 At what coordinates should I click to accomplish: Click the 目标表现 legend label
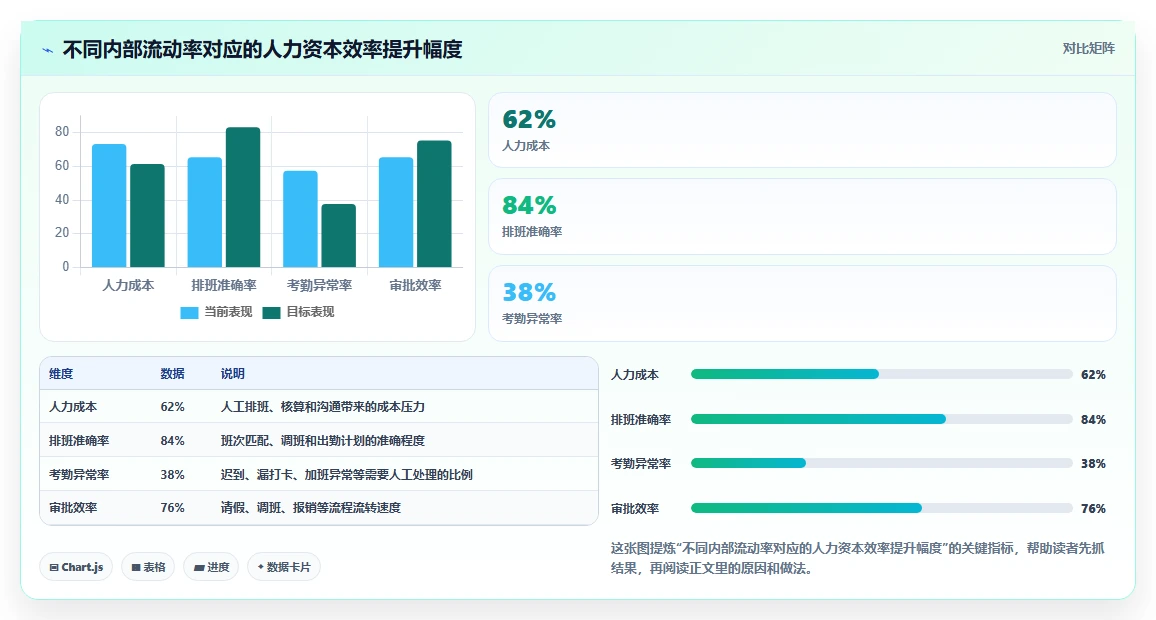pyautogui.click(x=310, y=312)
